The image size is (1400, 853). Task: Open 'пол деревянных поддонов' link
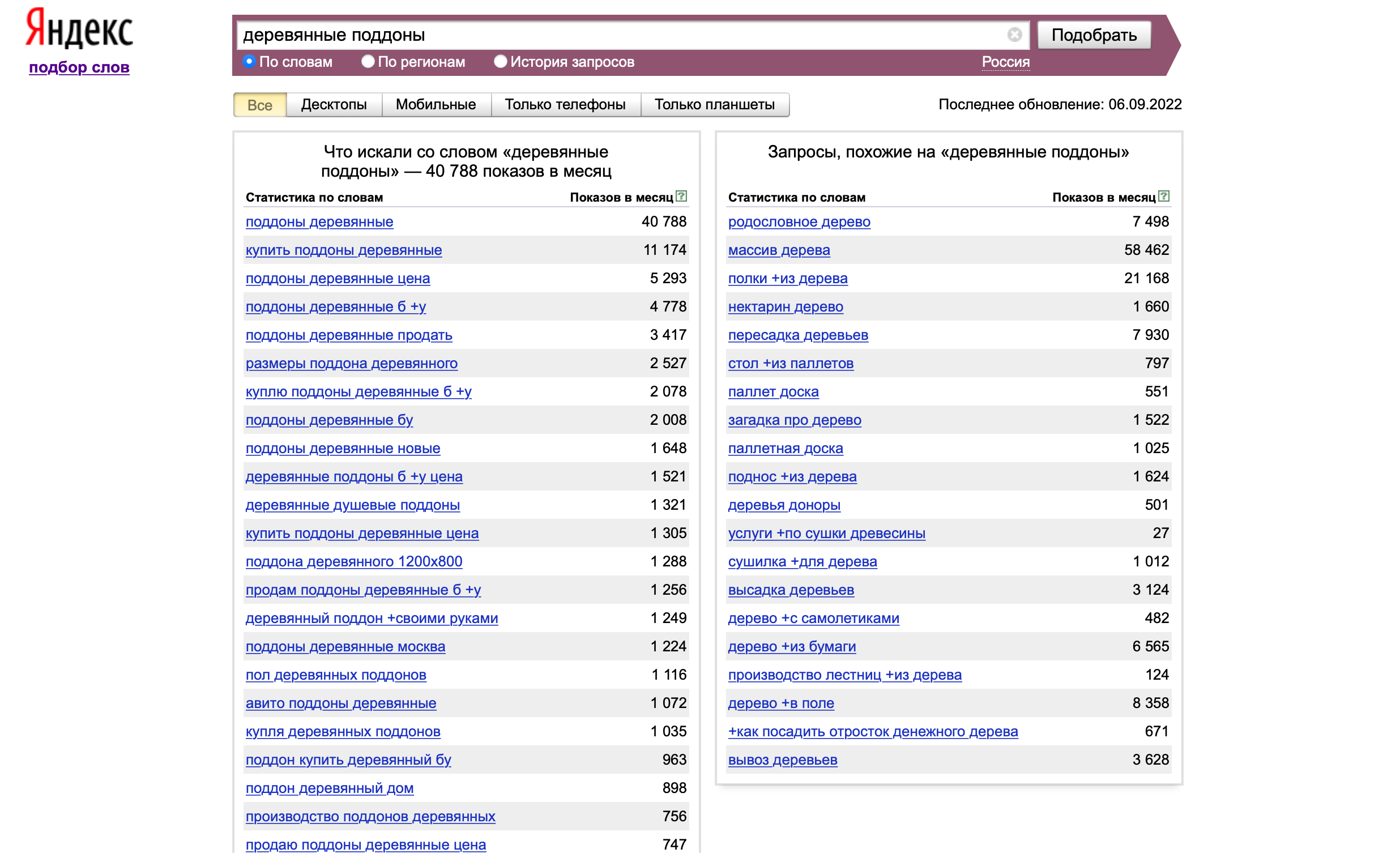[x=336, y=676]
